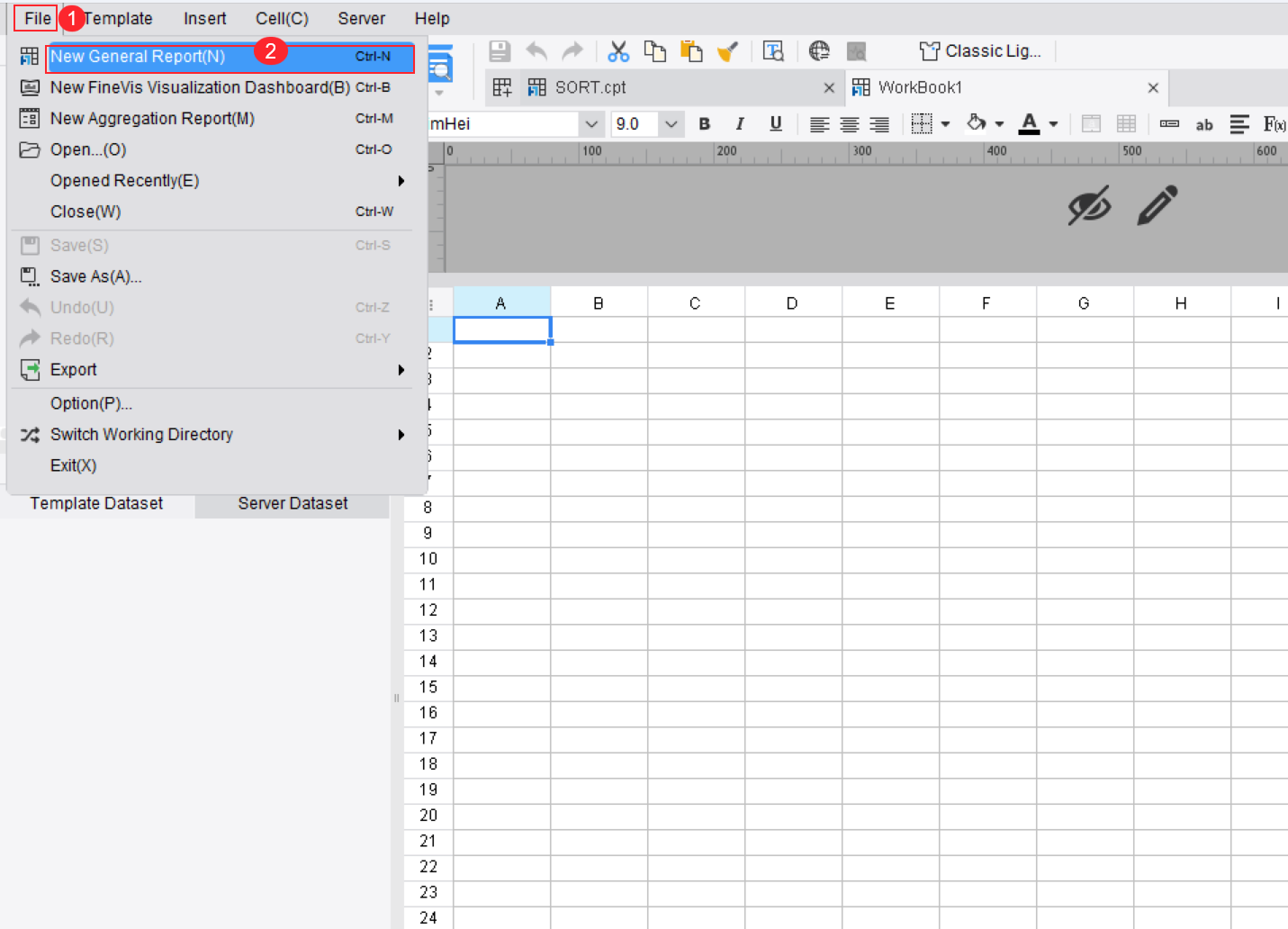
Task: Switch to the Server Dataset tab
Action: point(293,503)
